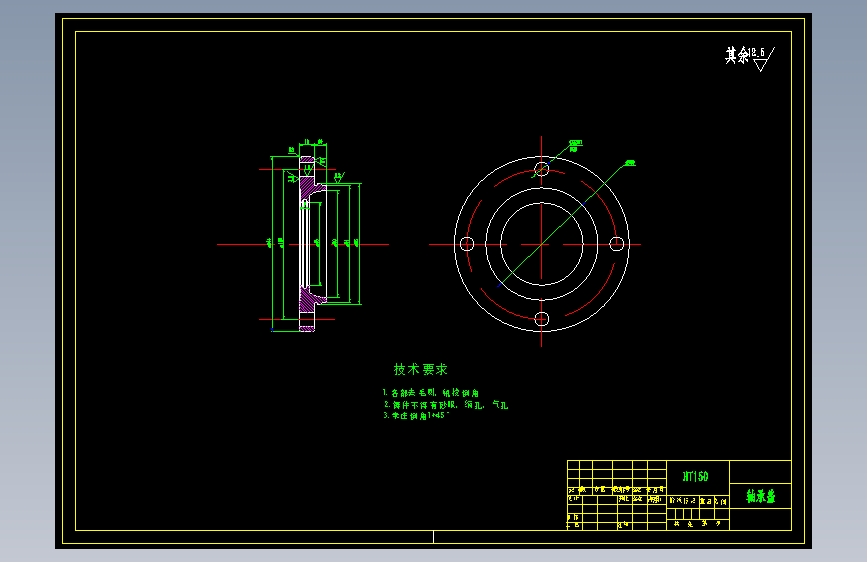Click the 其余 surface roughness note

click(x=737, y=55)
